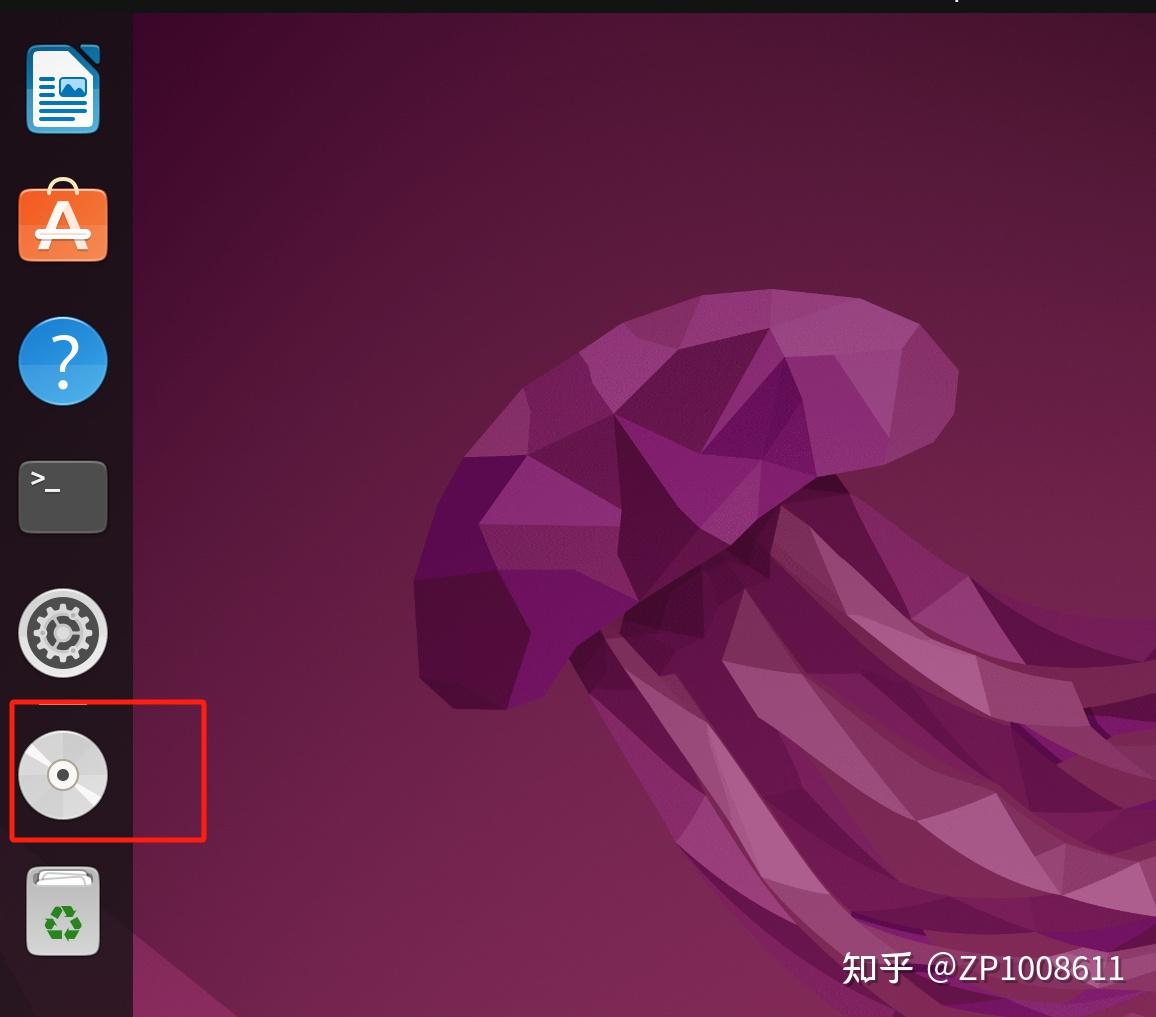The width and height of the screenshot is (1156, 1017).
Task: Click inside the red highlight rectangle
Action: [x=107, y=770]
